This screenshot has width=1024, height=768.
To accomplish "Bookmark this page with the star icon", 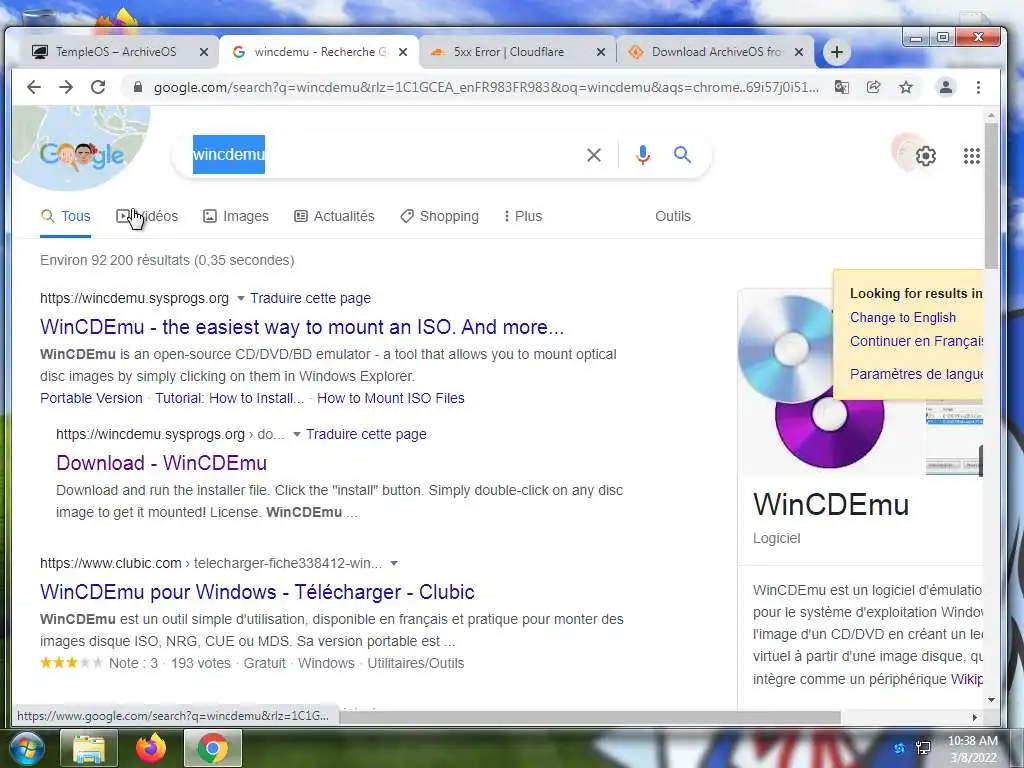I will (906, 87).
